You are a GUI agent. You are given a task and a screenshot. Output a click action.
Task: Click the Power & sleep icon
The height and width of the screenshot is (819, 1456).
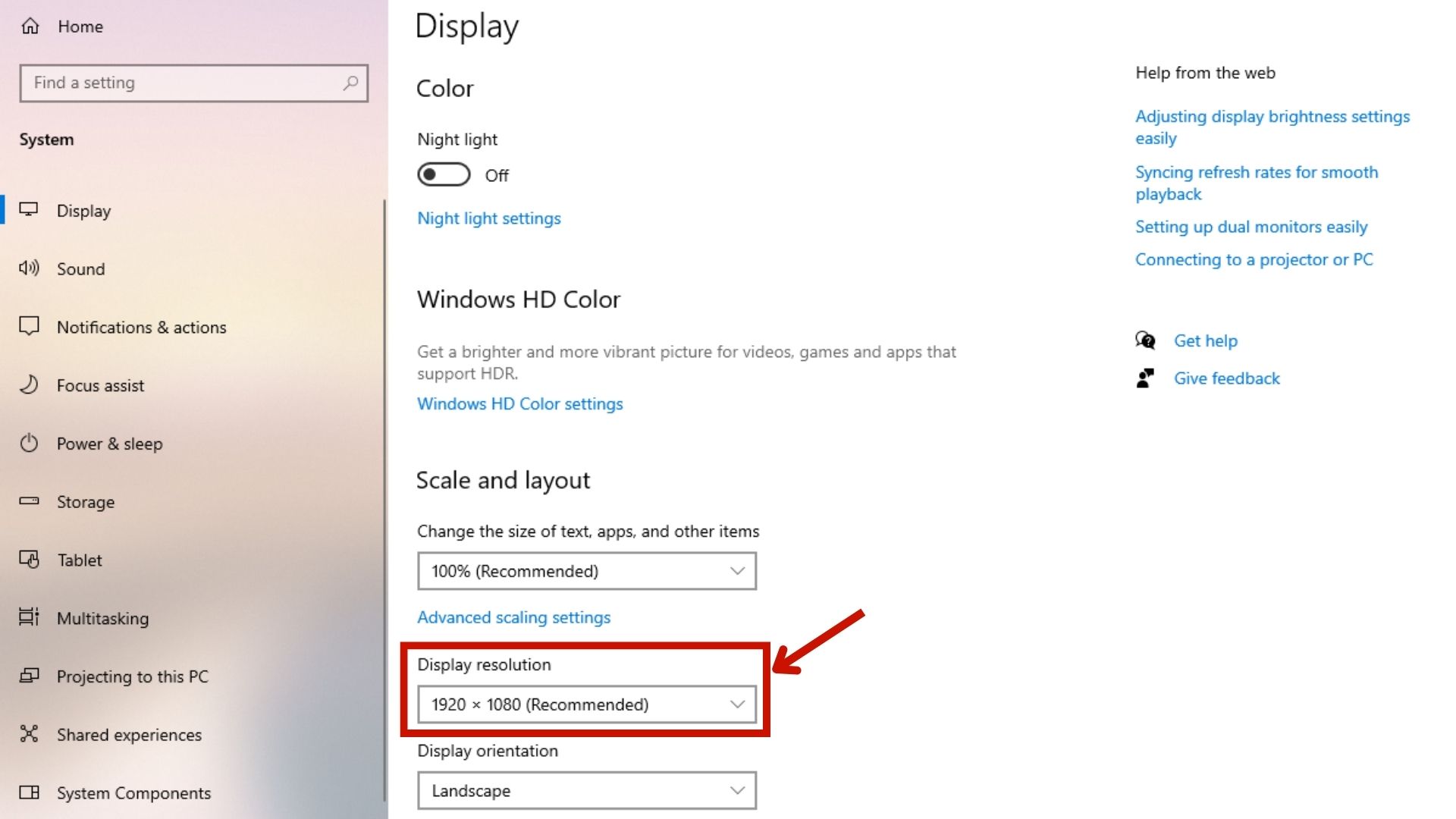(29, 443)
